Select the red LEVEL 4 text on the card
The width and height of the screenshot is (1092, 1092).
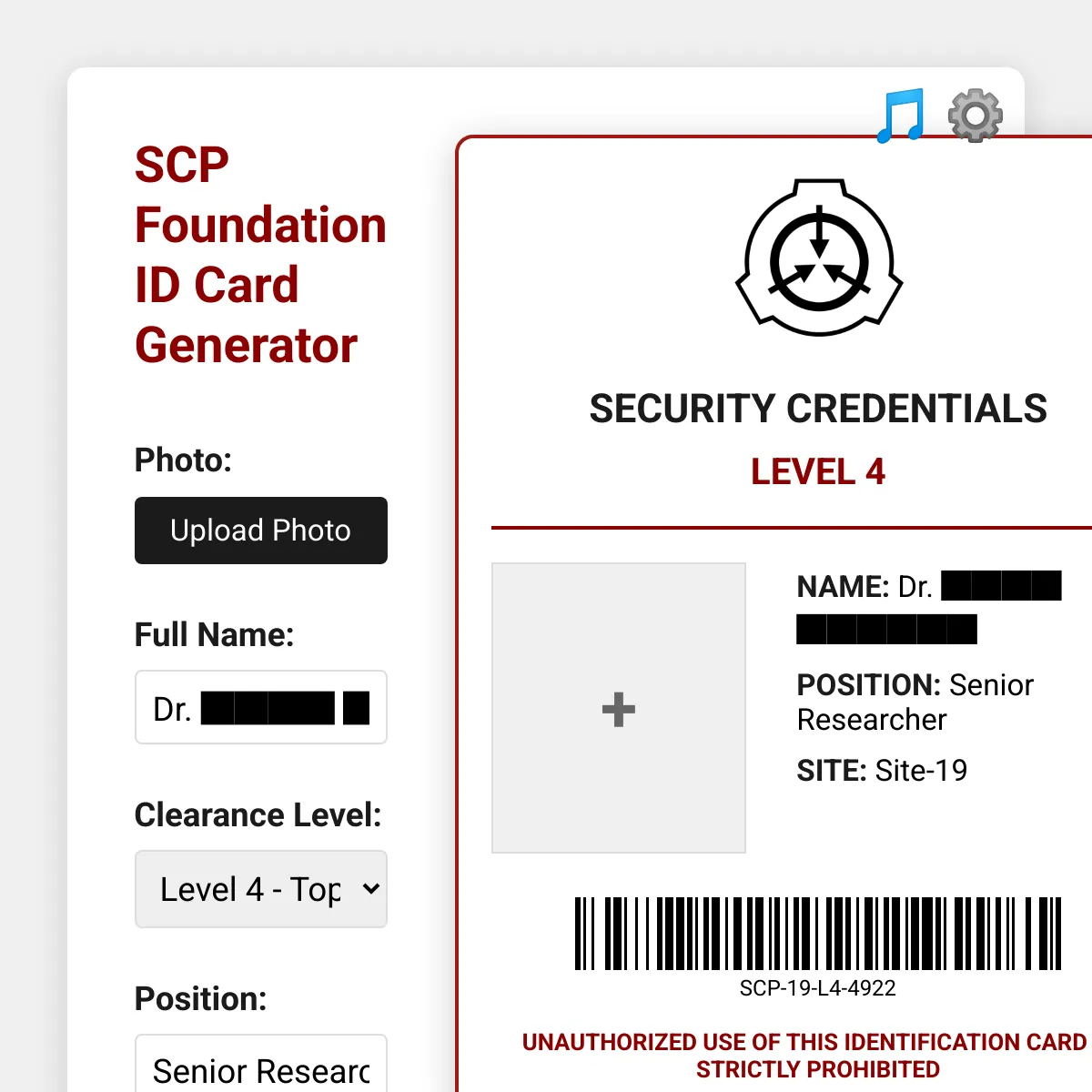tap(817, 472)
